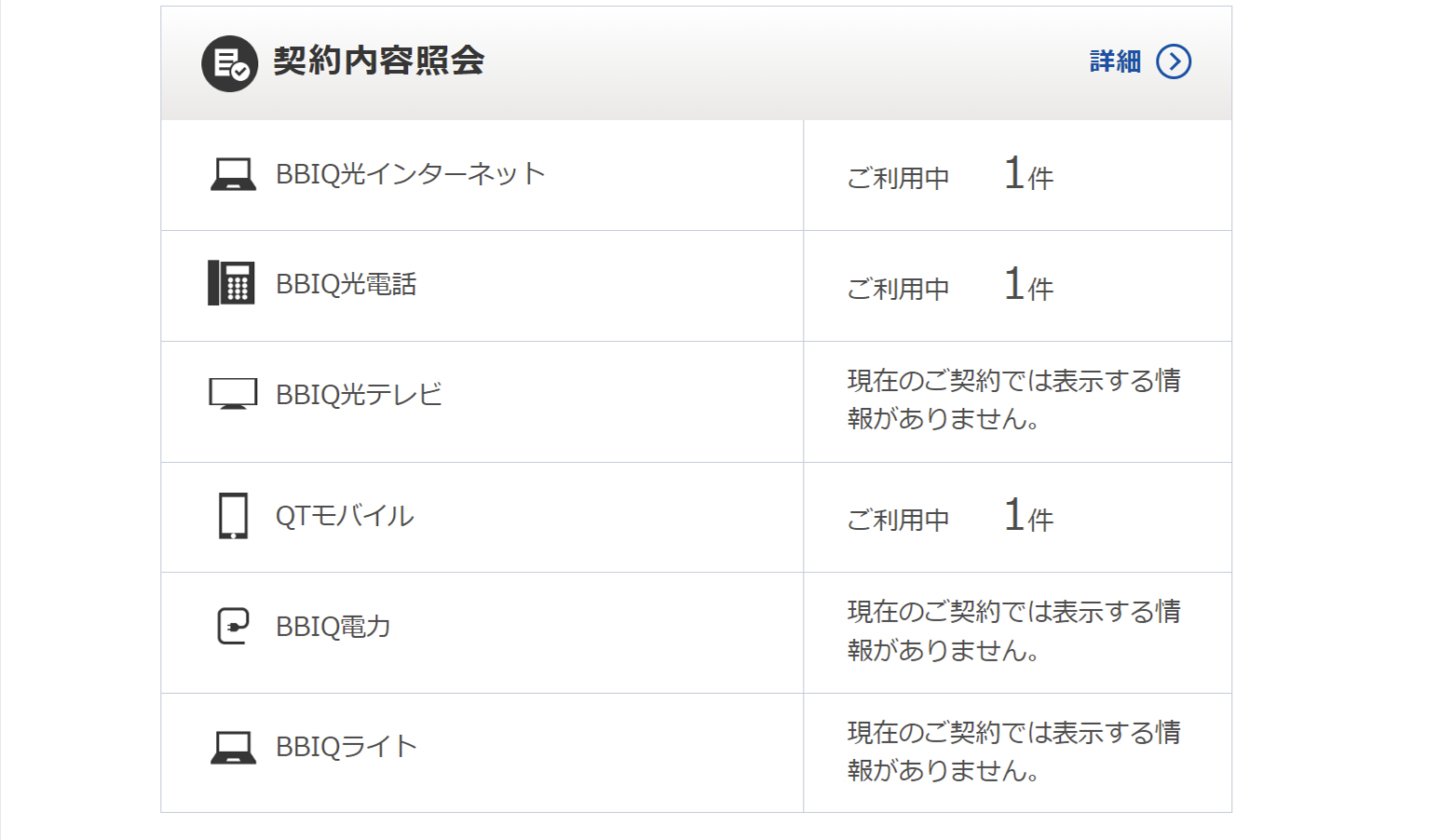Click the 1件 count for BBIQ光電話
Viewport: 1439px width, 840px height.
1028,285
